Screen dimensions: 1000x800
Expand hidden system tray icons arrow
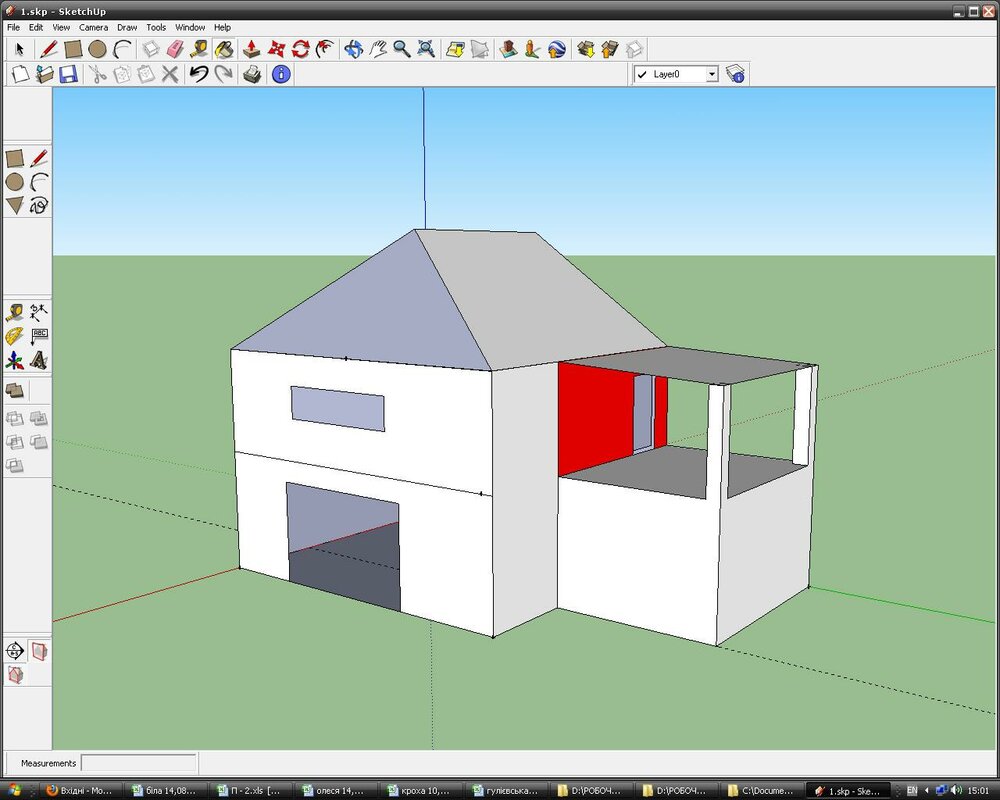coord(928,790)
